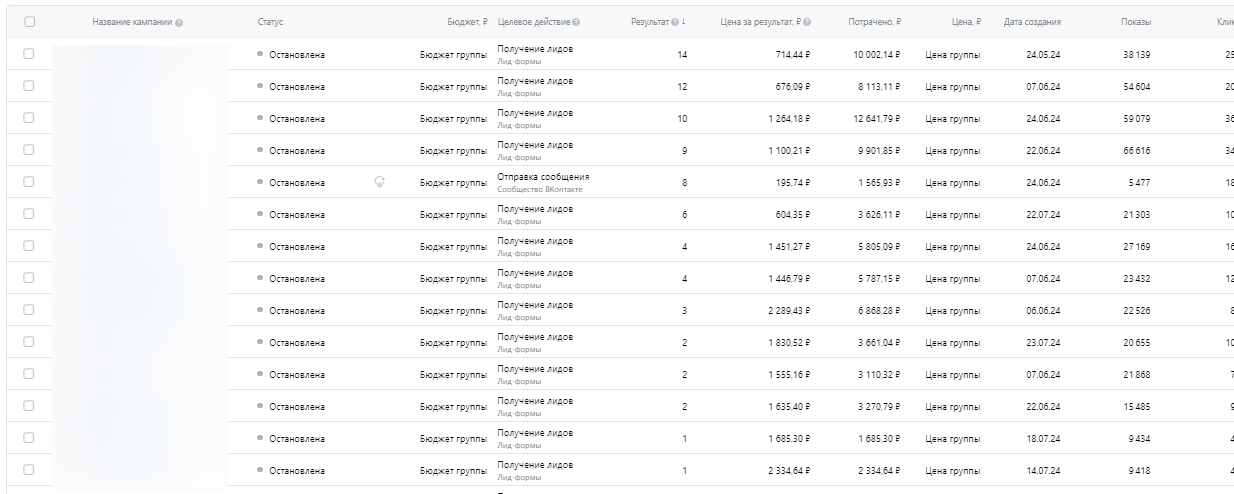
Task: Sort table by Показы column header
Action: [x=1136, y=22]
